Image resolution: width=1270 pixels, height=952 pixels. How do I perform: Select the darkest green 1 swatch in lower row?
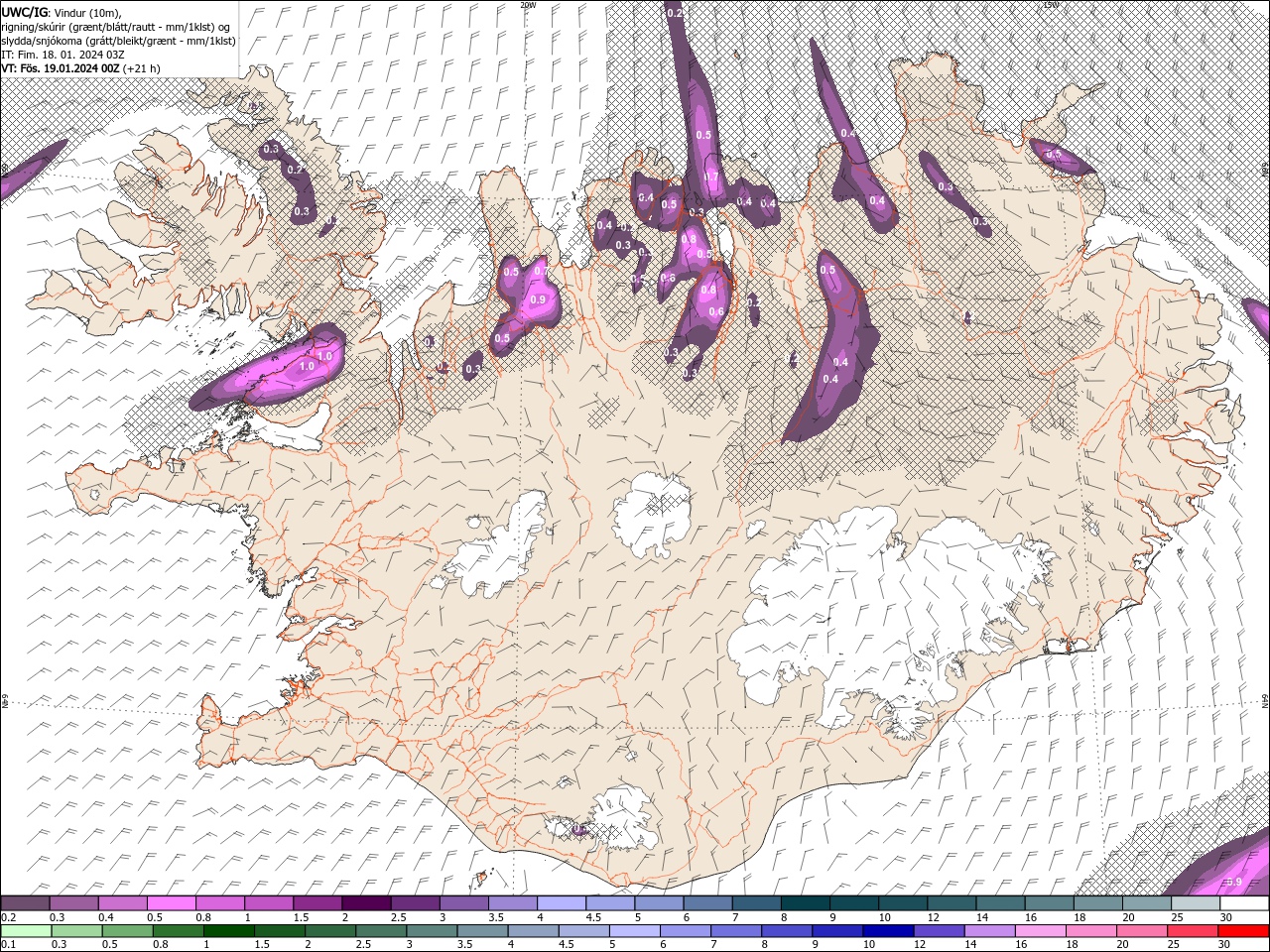[x=228, y=931]
